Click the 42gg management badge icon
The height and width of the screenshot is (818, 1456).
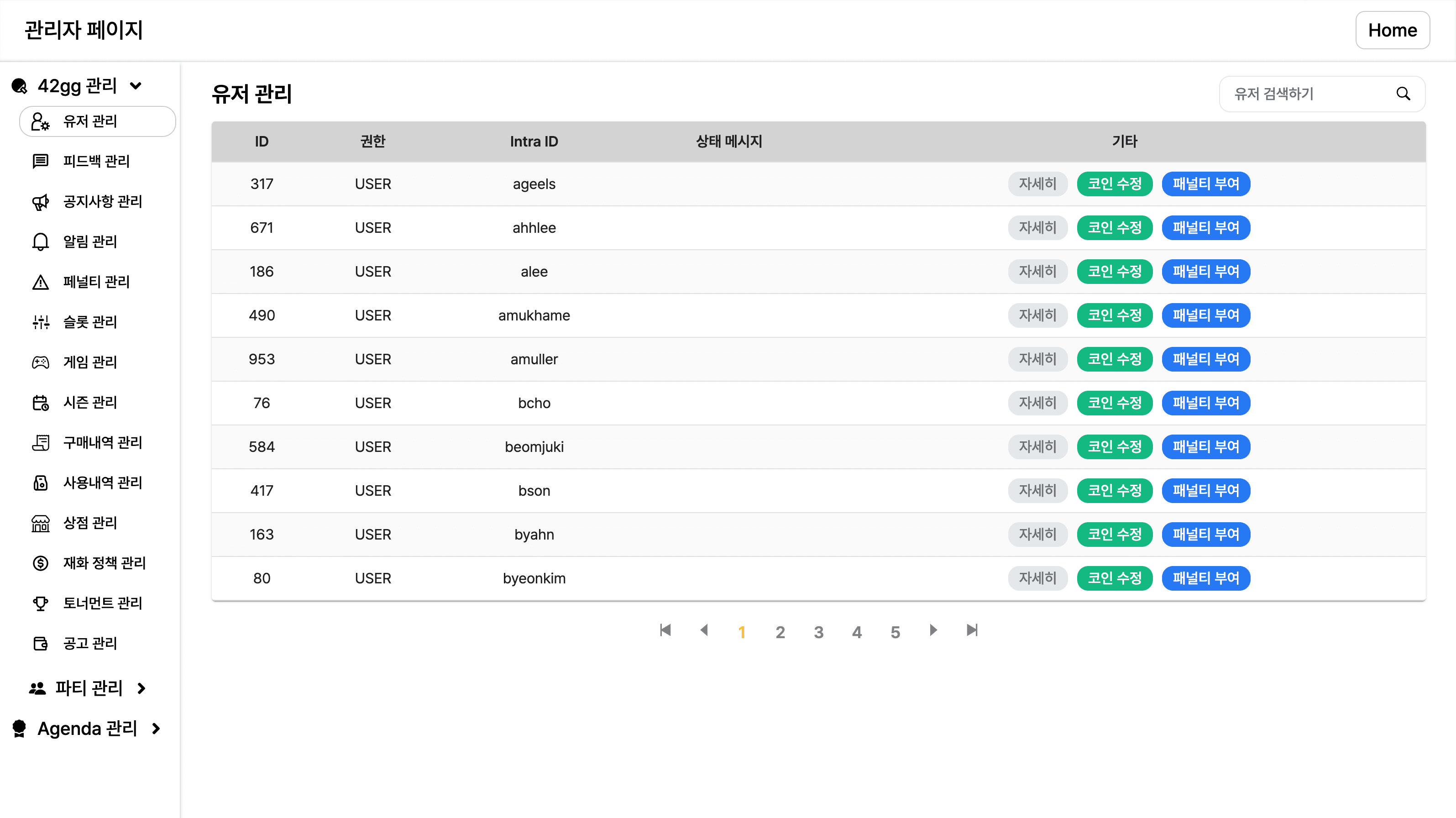coord(19,86)
